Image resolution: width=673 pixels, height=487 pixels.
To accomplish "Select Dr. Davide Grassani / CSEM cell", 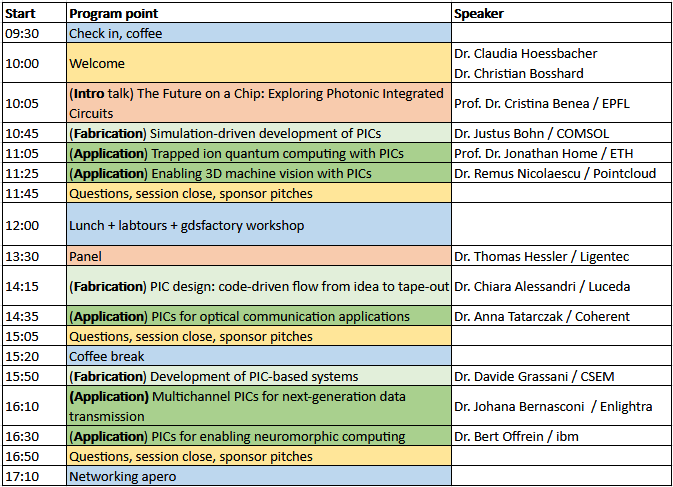I will coord(561,376).
